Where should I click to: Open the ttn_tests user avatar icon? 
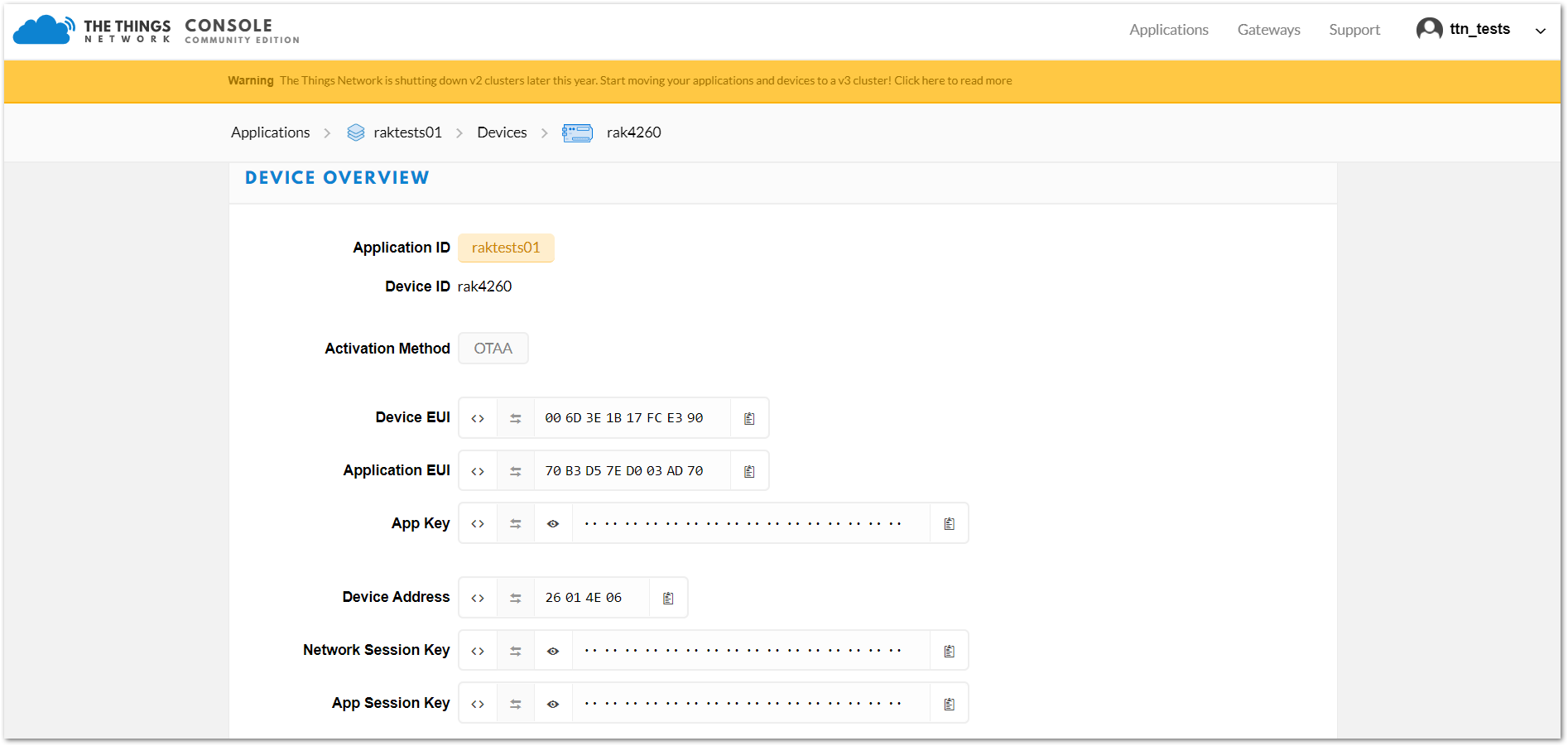pyautogui.click(x=1429, y=29)
